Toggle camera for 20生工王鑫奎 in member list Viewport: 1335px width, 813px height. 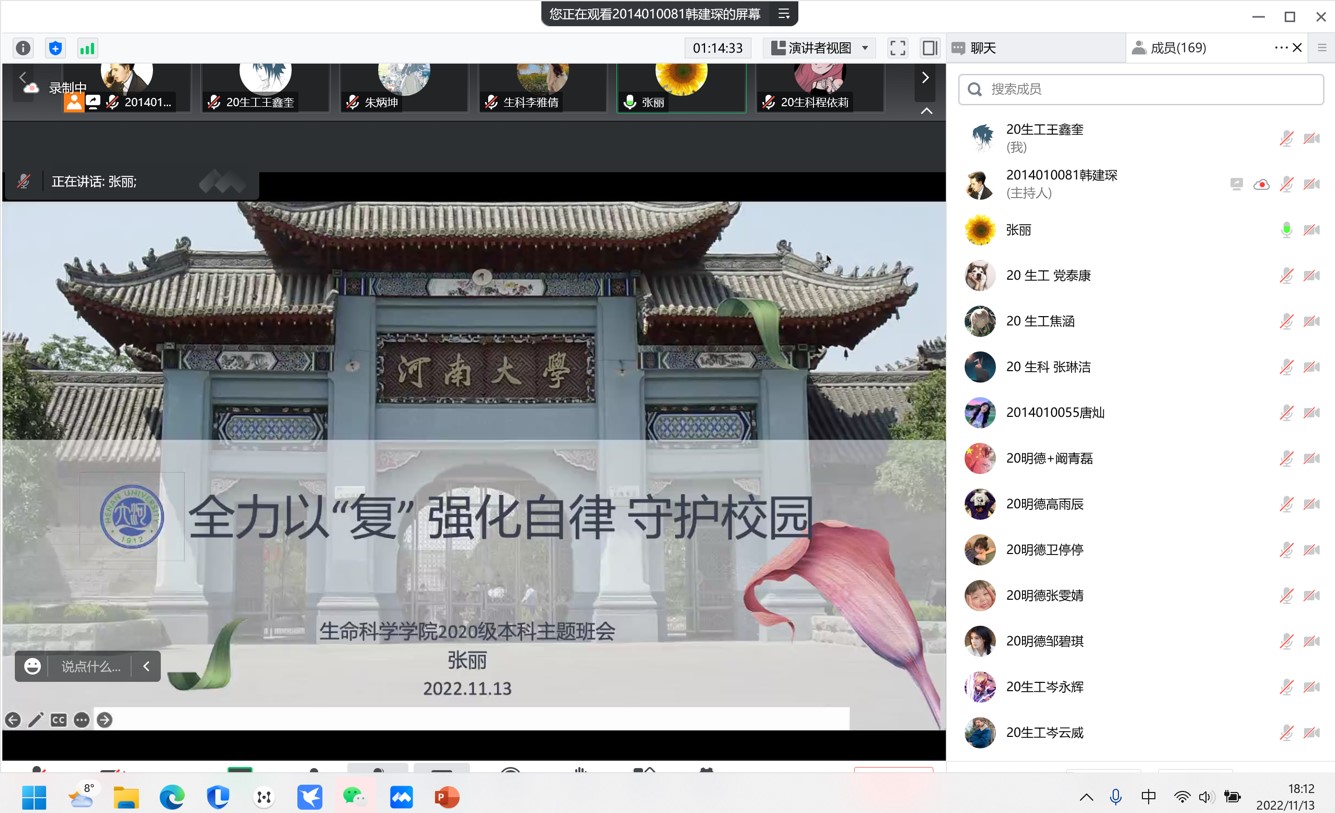click(x=1312, y=138)
